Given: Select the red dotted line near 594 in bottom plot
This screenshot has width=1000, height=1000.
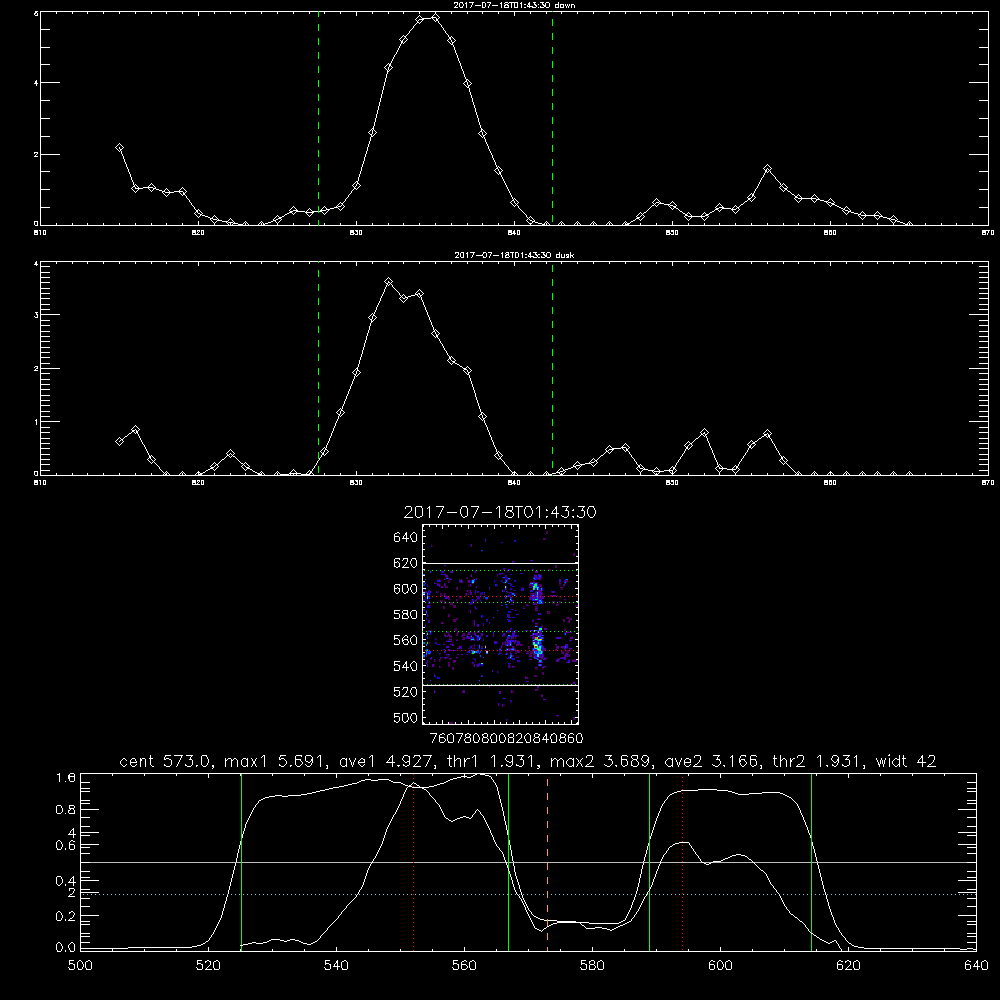Looking at the screenshot, I should coord(682,862).
